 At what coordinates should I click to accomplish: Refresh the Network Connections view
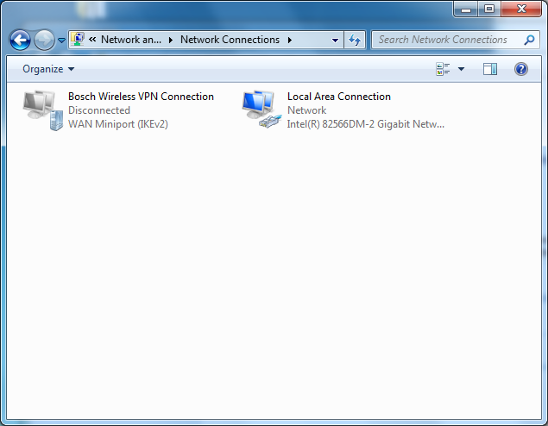tap(355, 40)
